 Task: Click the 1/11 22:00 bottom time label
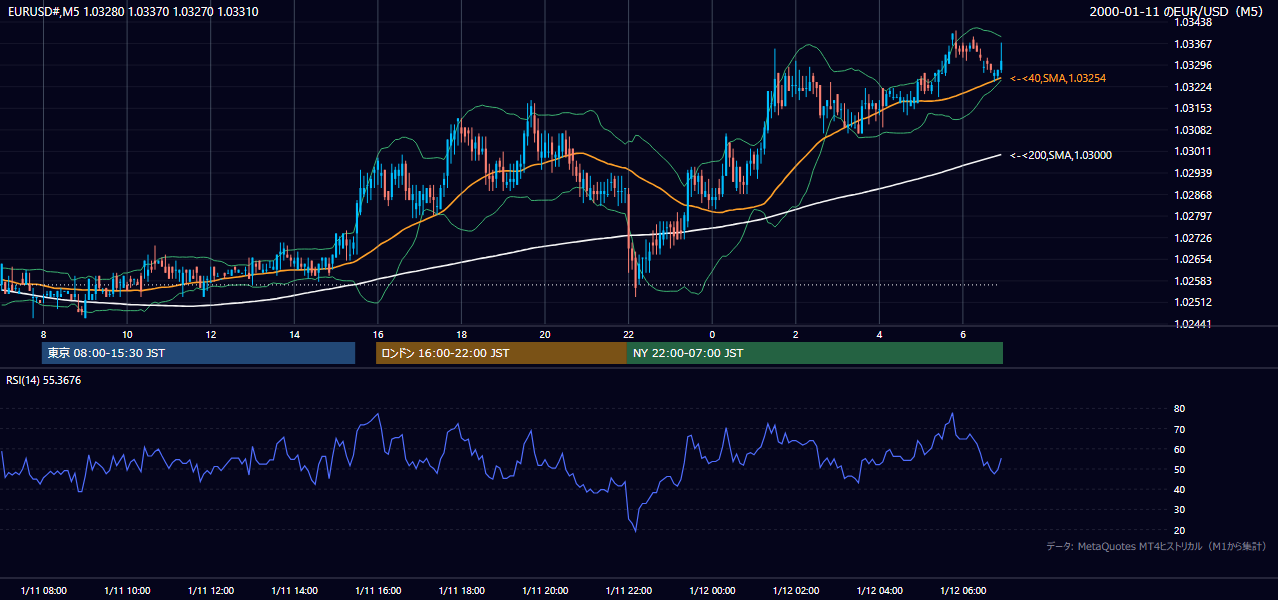(x=628, y=590)
